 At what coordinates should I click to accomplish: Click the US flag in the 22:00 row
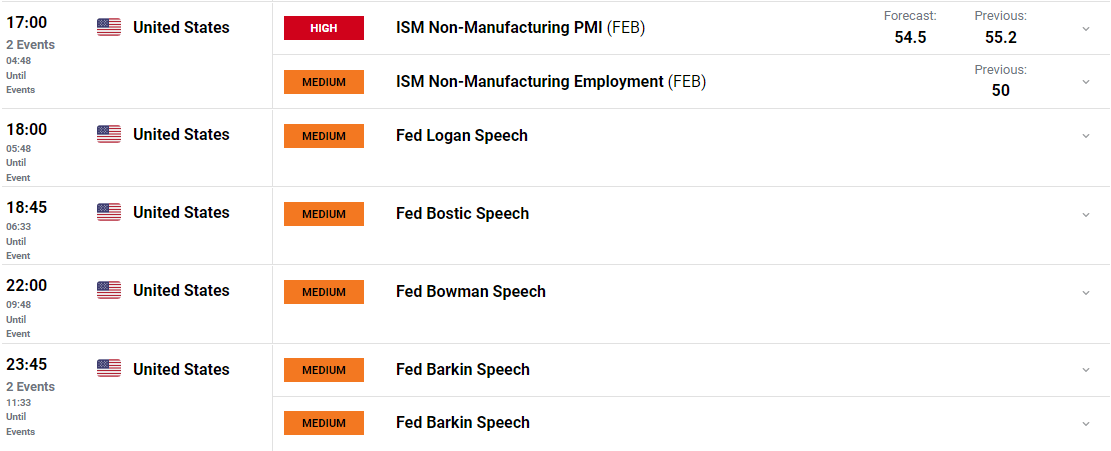click(x=109, y=290)
